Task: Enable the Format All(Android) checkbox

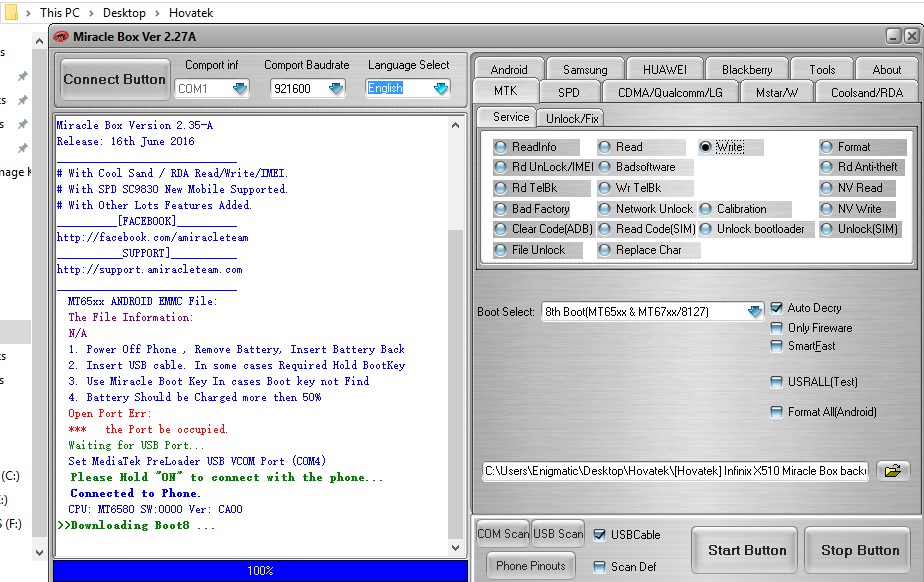Action: (777, 412)
